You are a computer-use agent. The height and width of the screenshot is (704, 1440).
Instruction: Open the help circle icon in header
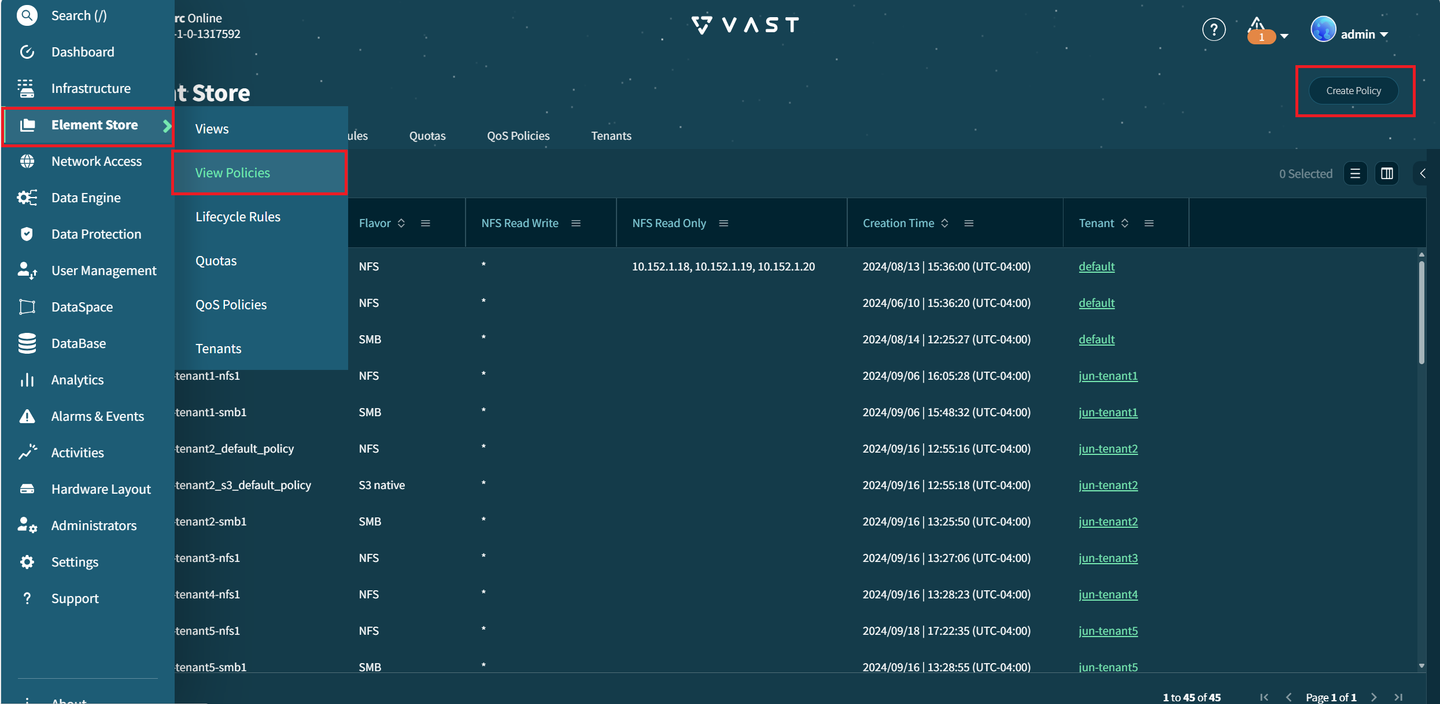click(1213, 30)
